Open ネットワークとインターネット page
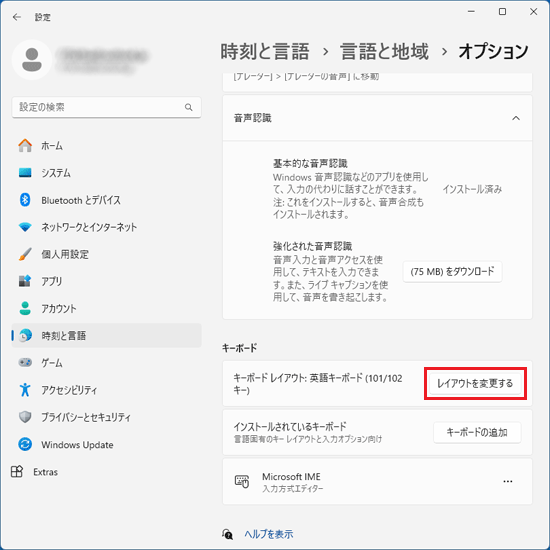Viewport: 550px width, 550px height. pyautogui.click(x=106, y=227)
